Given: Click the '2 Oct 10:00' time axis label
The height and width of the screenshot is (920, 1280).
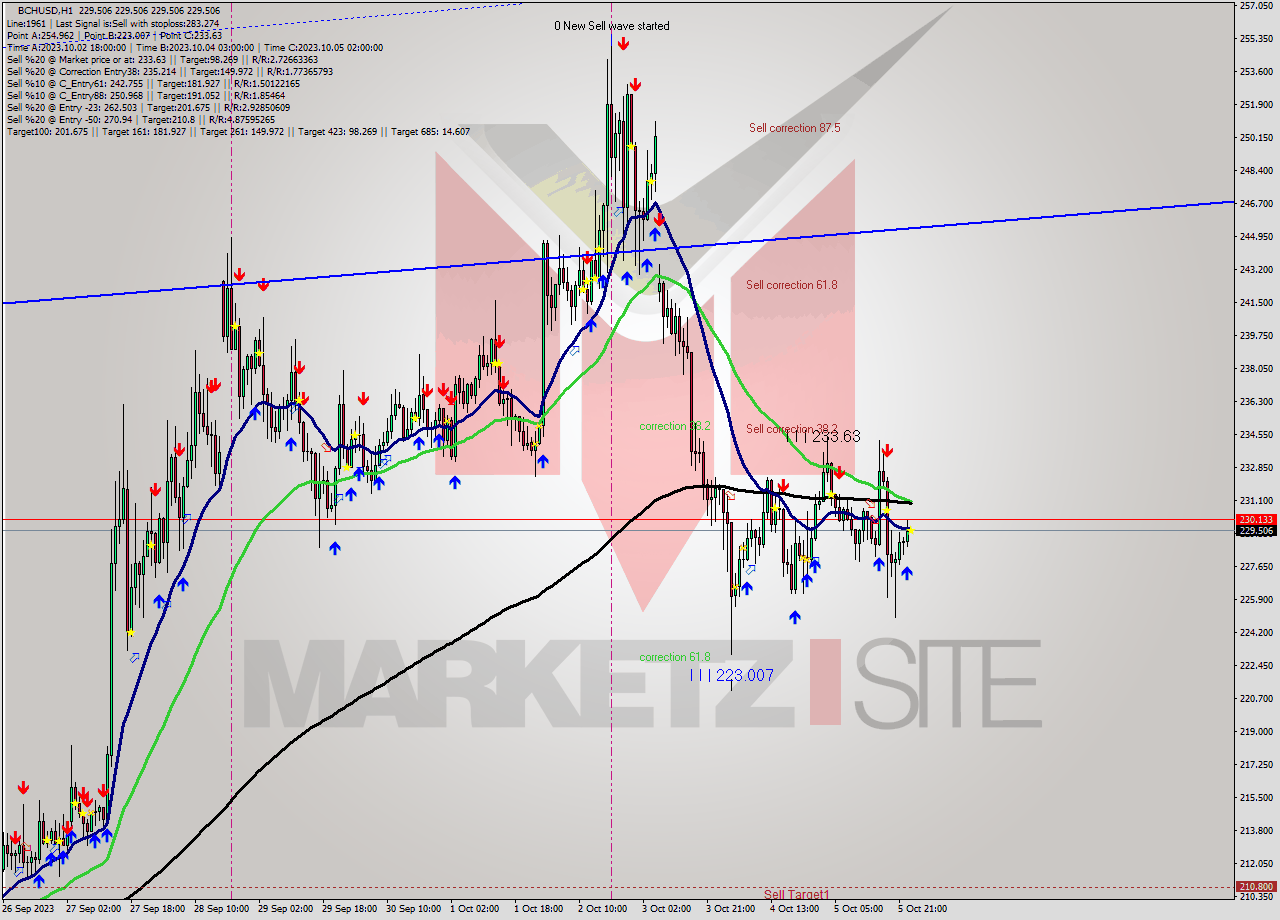Looking at the screenshot, I should pyautogui.click(x=603, y=909).
